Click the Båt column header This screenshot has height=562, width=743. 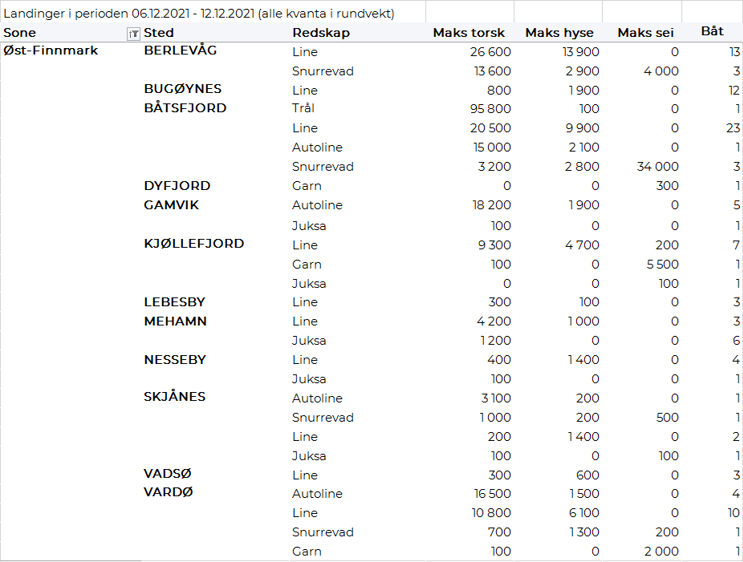712,32
